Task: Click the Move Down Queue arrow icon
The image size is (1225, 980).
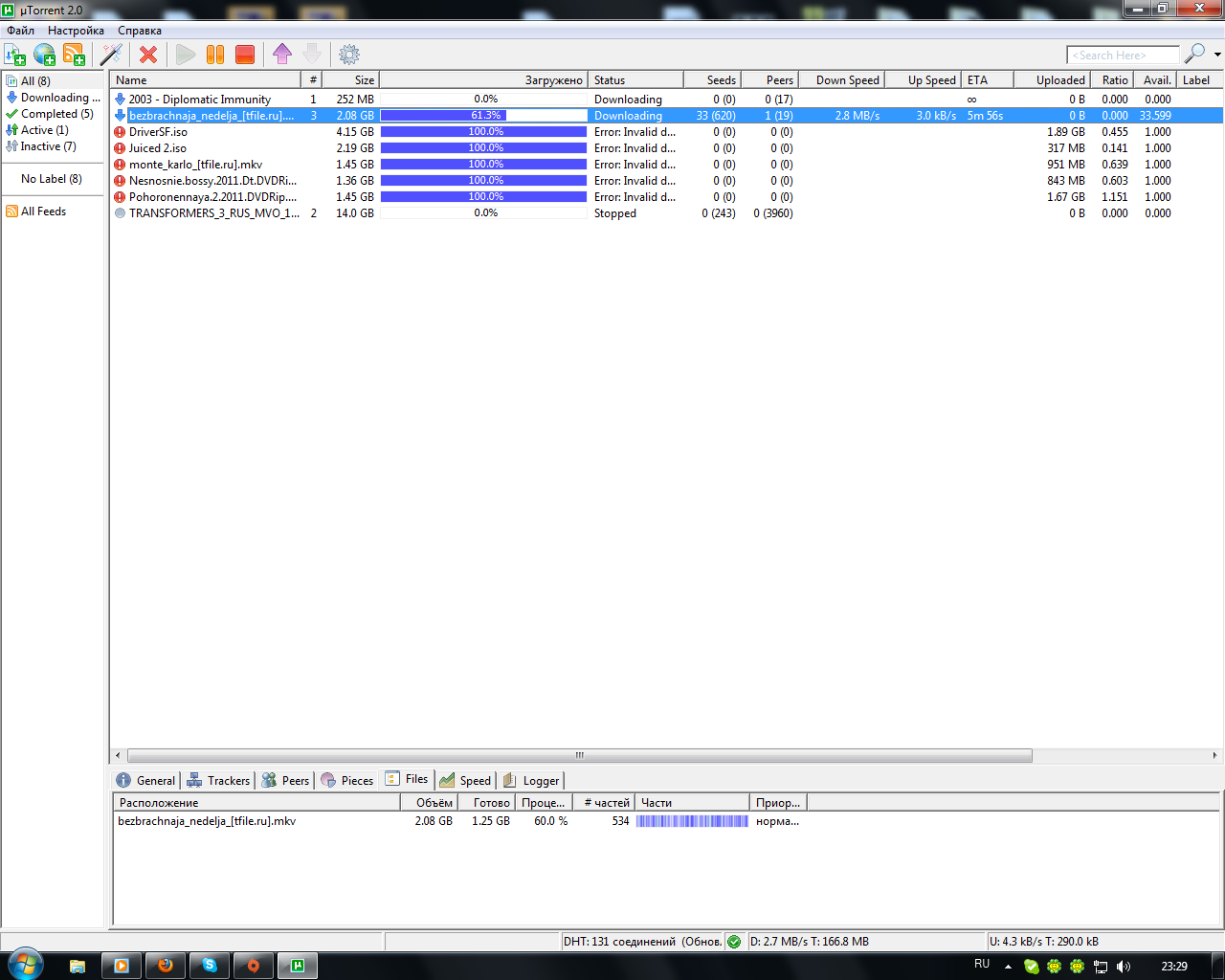Action: click(x=312, y=55)
